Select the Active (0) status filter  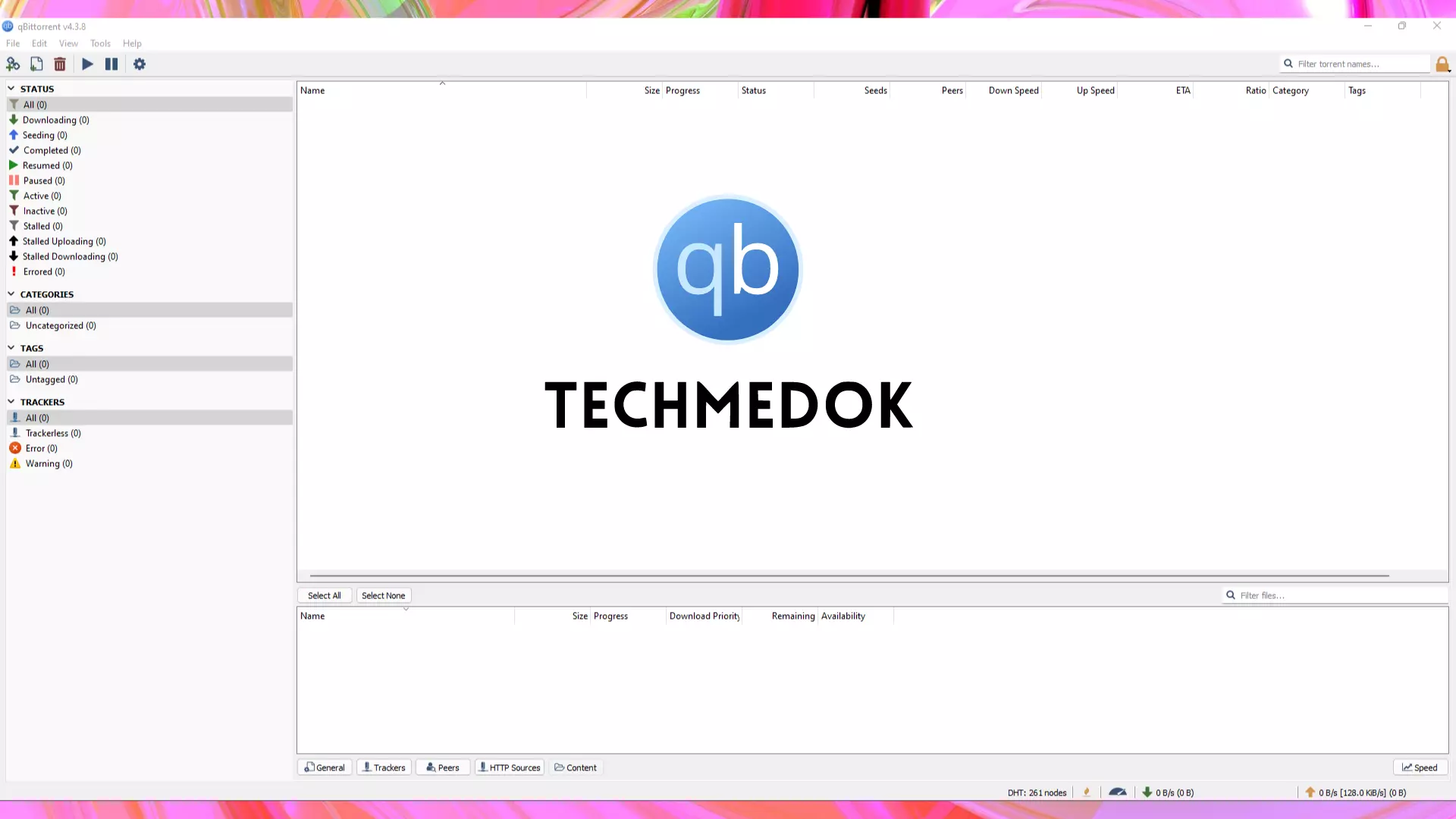(149, 196)
